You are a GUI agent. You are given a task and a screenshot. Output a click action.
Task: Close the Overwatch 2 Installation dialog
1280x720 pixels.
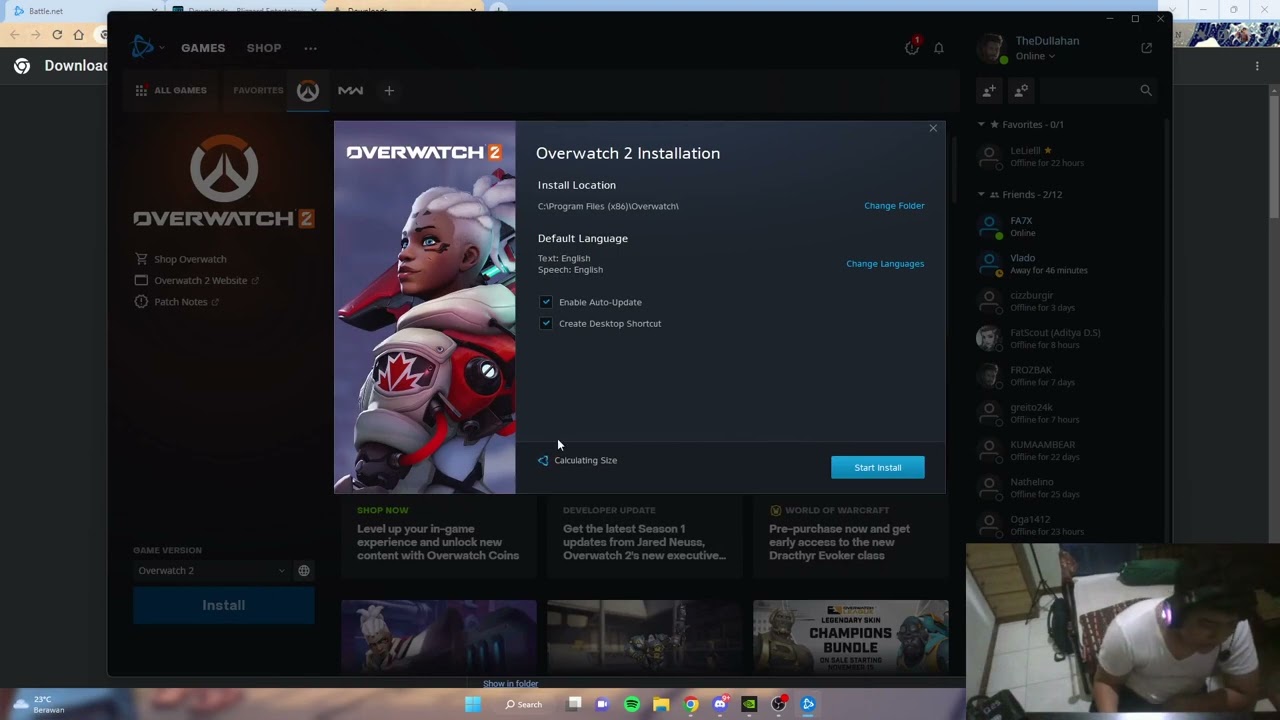click(933, 128)
